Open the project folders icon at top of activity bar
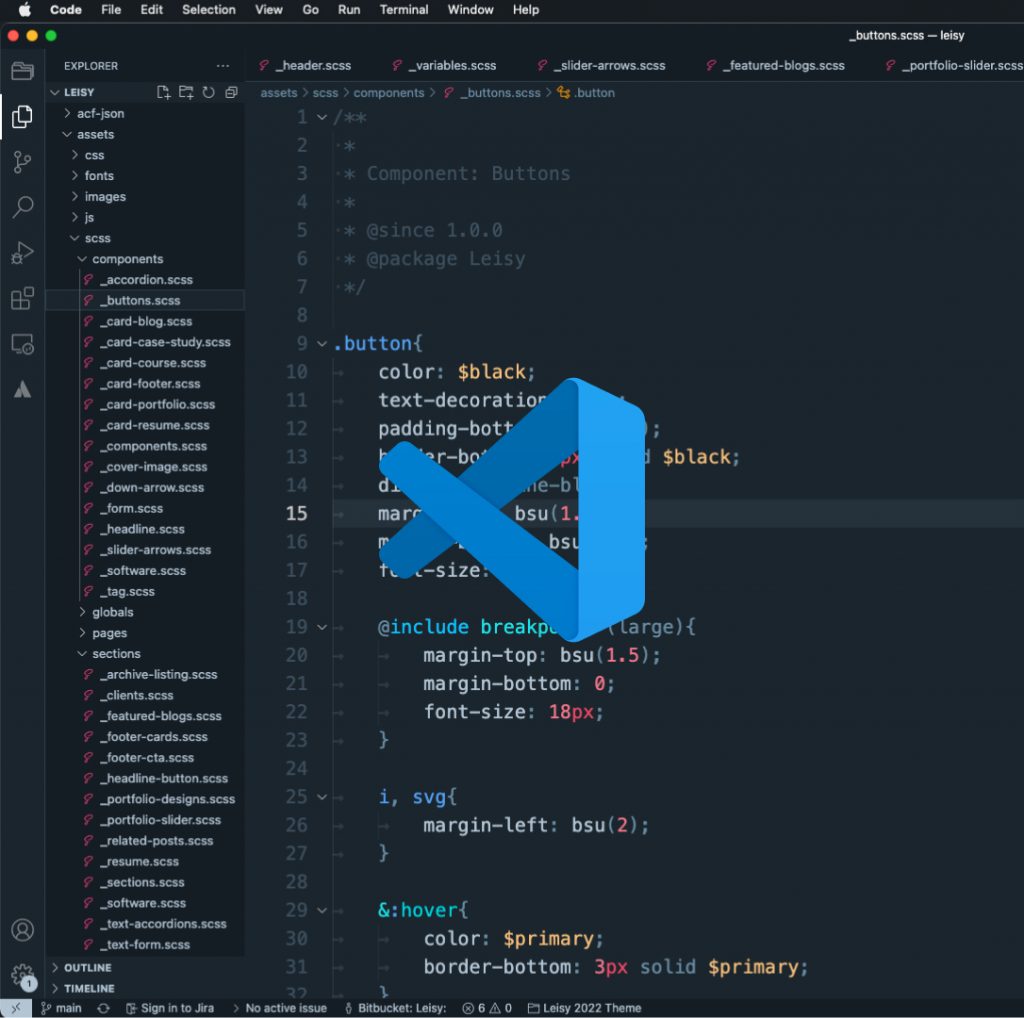Viewport: 1024px width, 1018px height. click(22, 71)
